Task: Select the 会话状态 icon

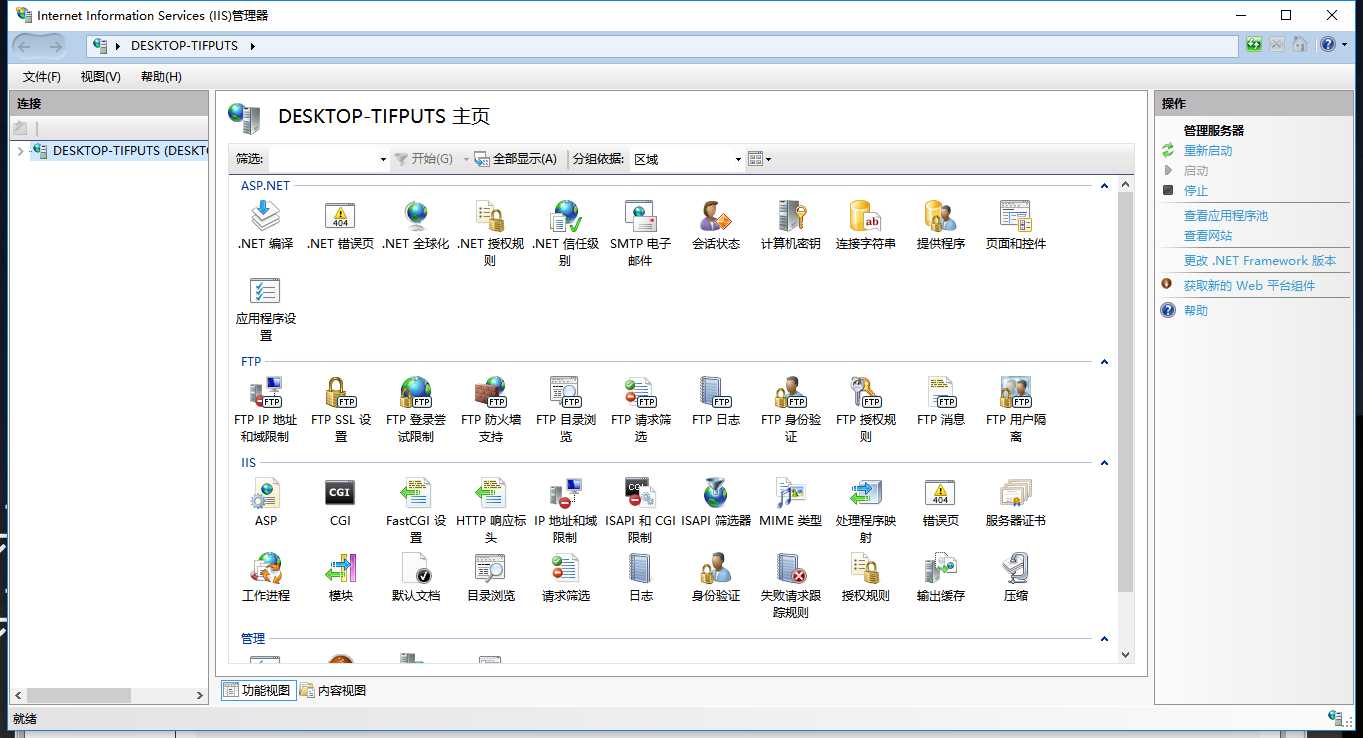Action: (715, 217)
